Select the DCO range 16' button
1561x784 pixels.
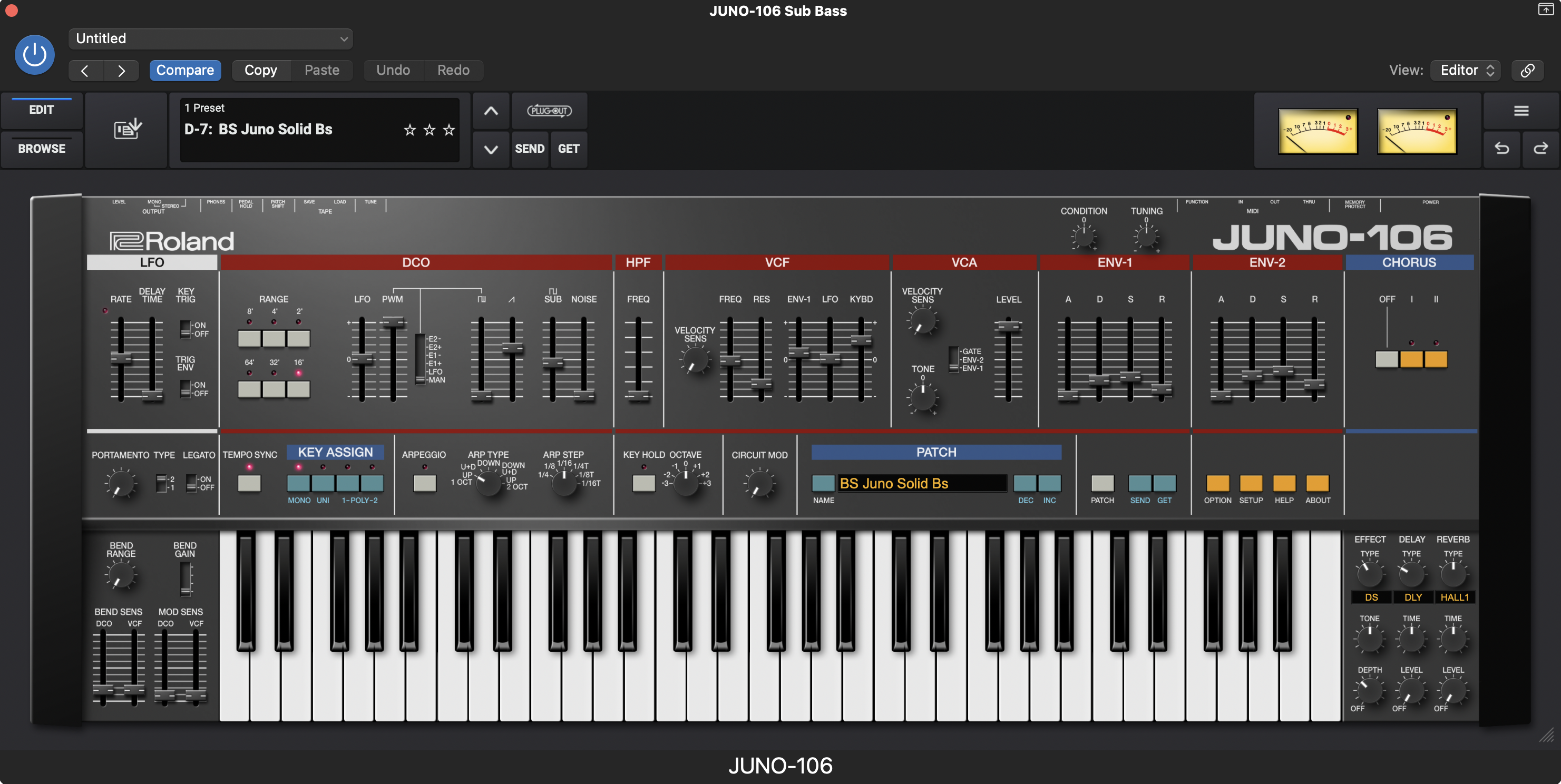coord(298,389)
